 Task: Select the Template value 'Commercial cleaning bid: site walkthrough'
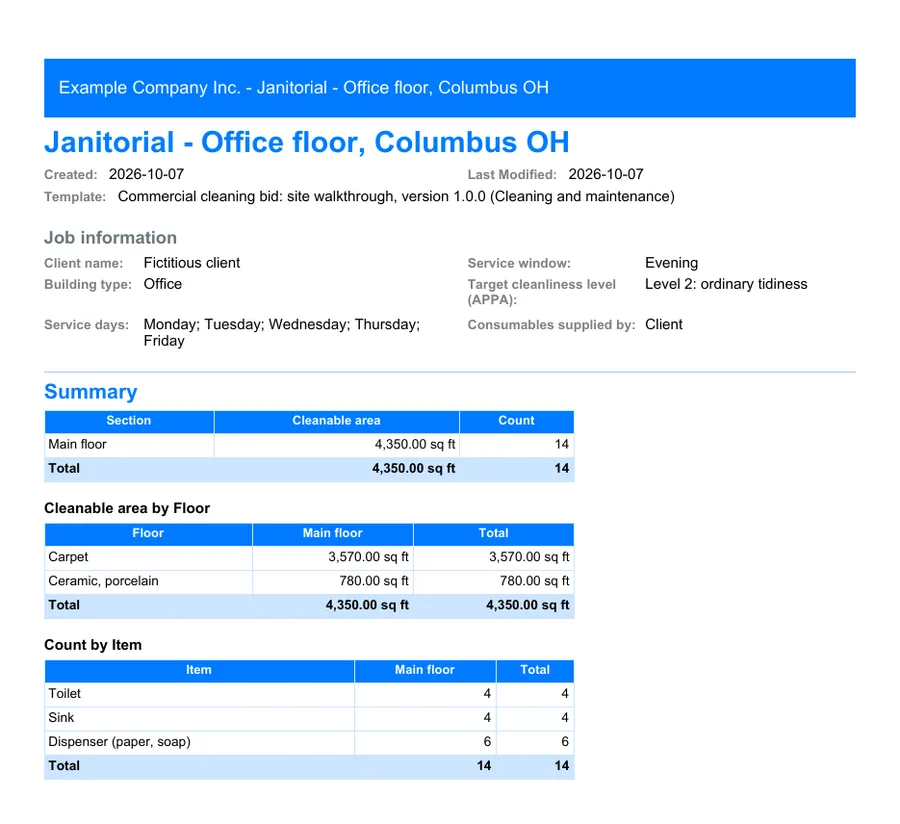point(256,196)
